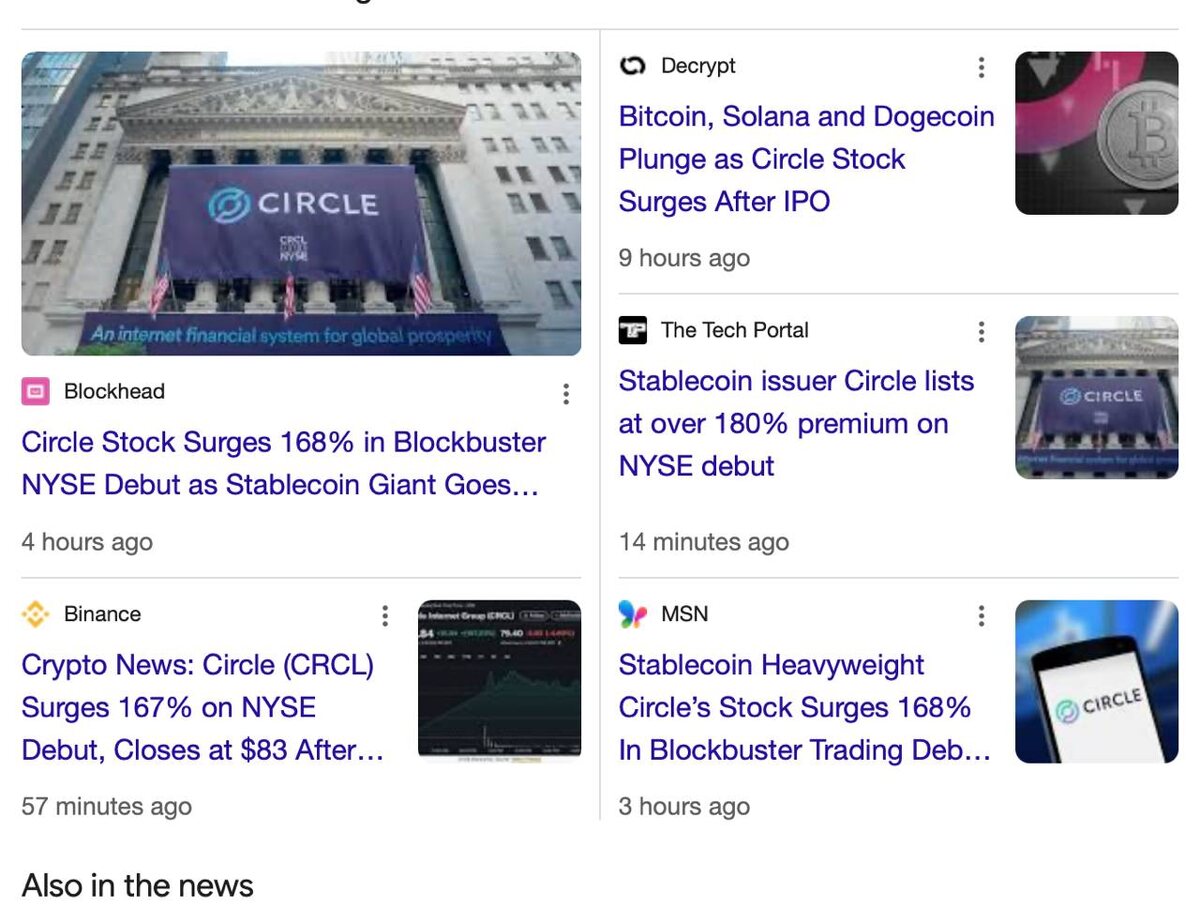Click the 'Also in the news' heading
The height and width of the screenshot is (923, 1200).
[138, 886]
